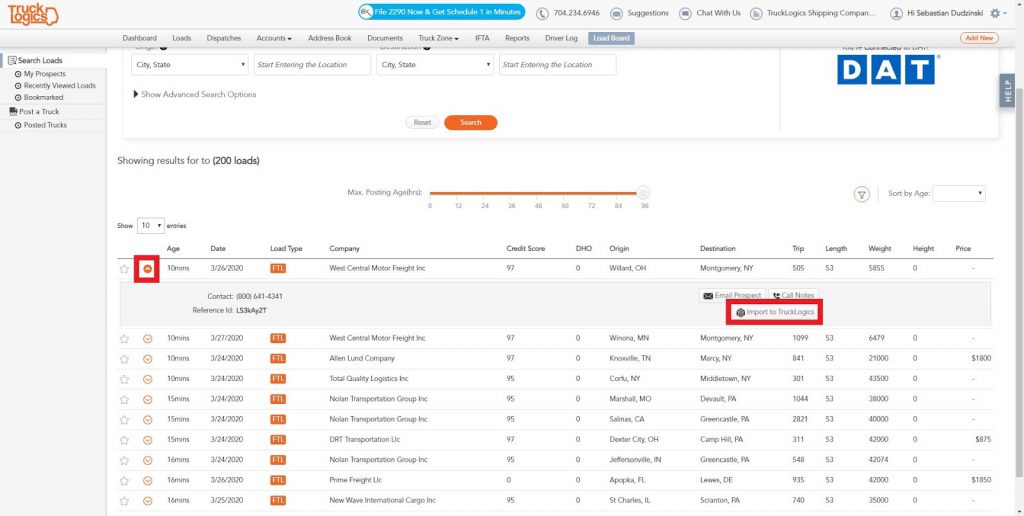Image resolution: width=1024 pixels, height=516 pixels.
Task: Star the Total Quality Logistics load
Action: pos(124,379)
